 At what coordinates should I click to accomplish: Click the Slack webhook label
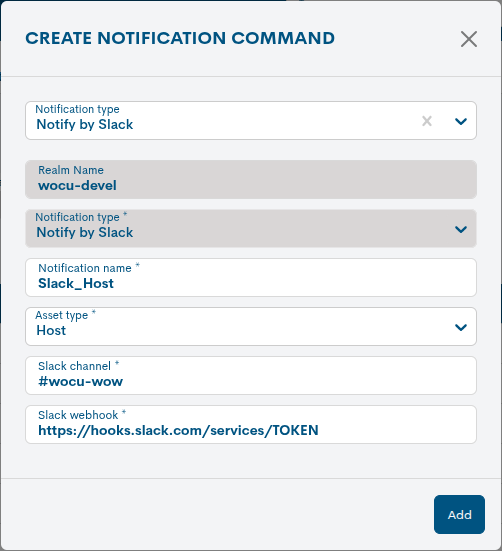pyautogui.click(x=78, y=415)
